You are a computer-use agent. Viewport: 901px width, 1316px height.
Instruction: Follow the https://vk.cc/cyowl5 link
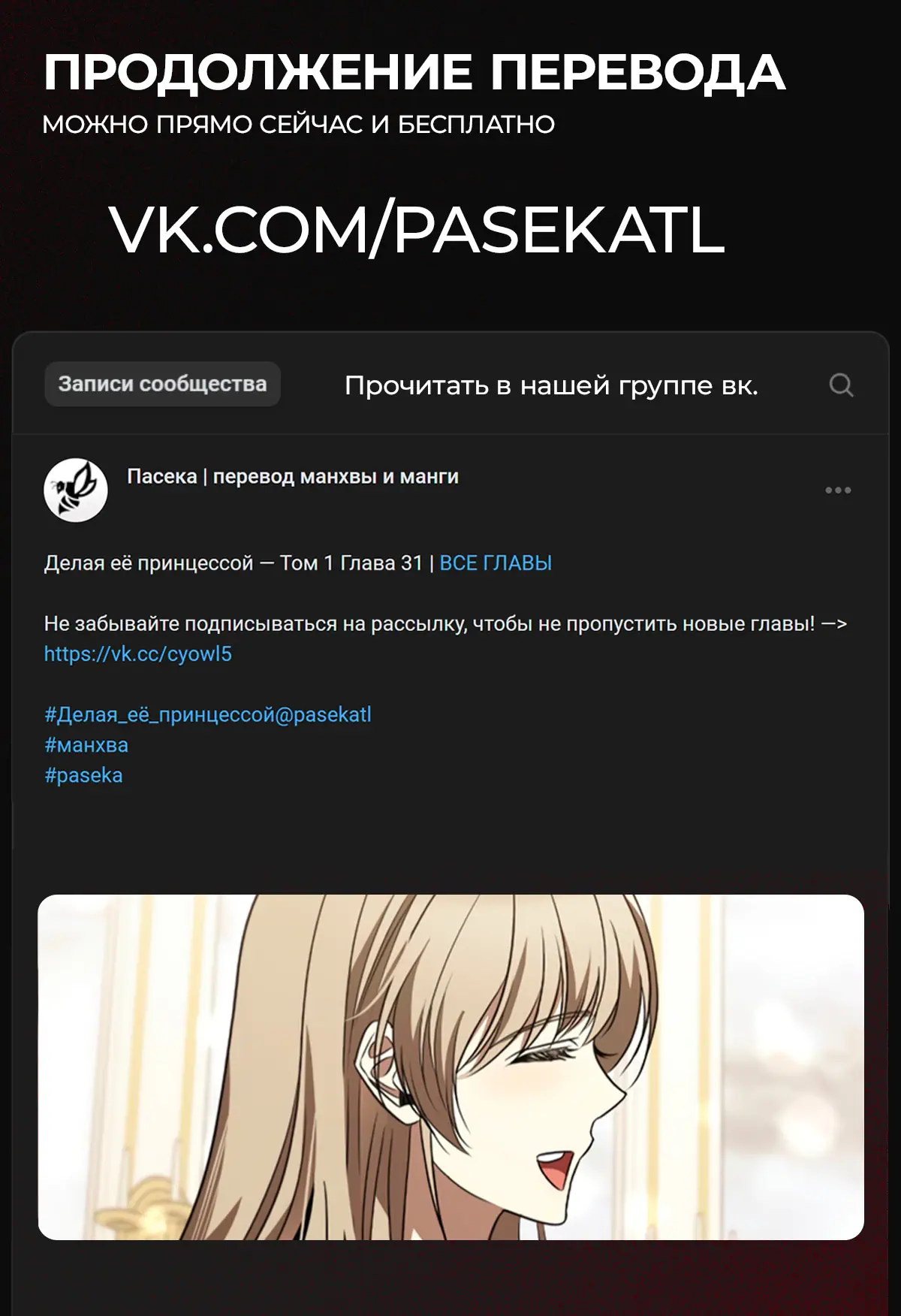tap(138, 654)
